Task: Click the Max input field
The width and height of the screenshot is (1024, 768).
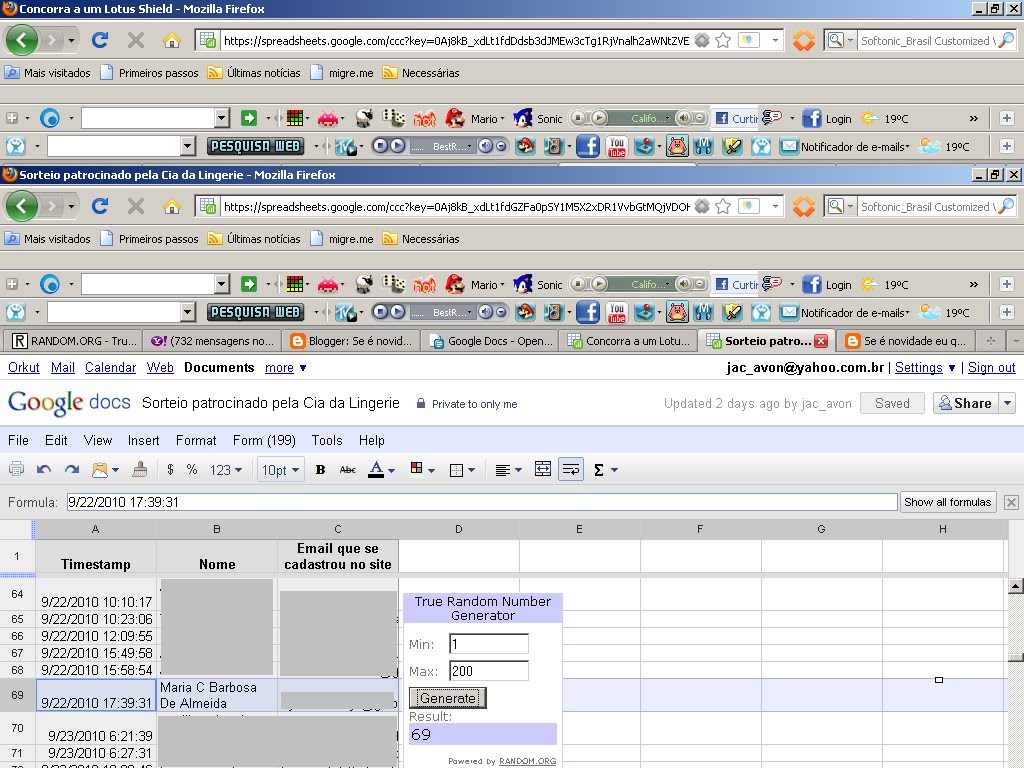Action: (x=488, y=671)
